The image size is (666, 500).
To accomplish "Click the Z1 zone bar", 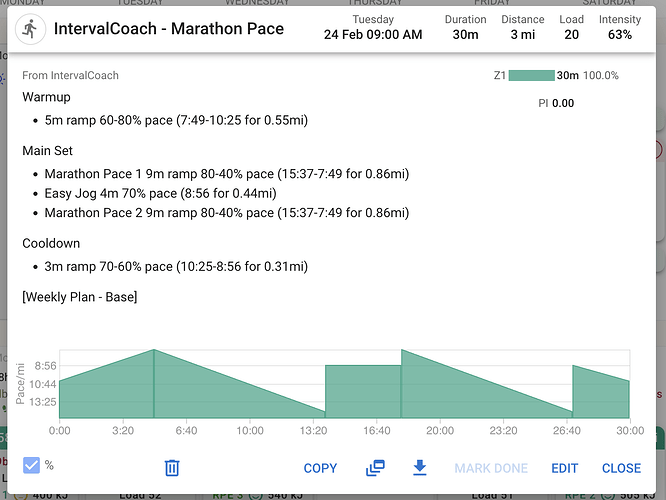I will coord(531,76).
